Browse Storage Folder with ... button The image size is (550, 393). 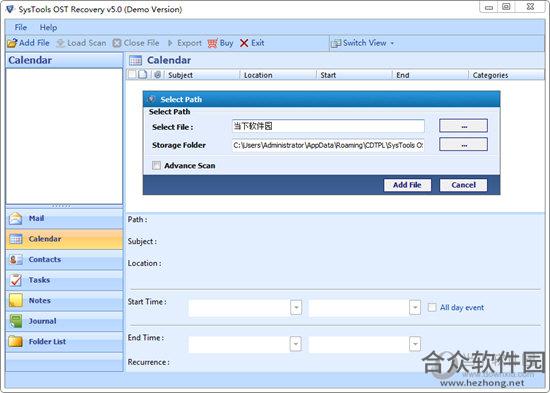(463, 144)
